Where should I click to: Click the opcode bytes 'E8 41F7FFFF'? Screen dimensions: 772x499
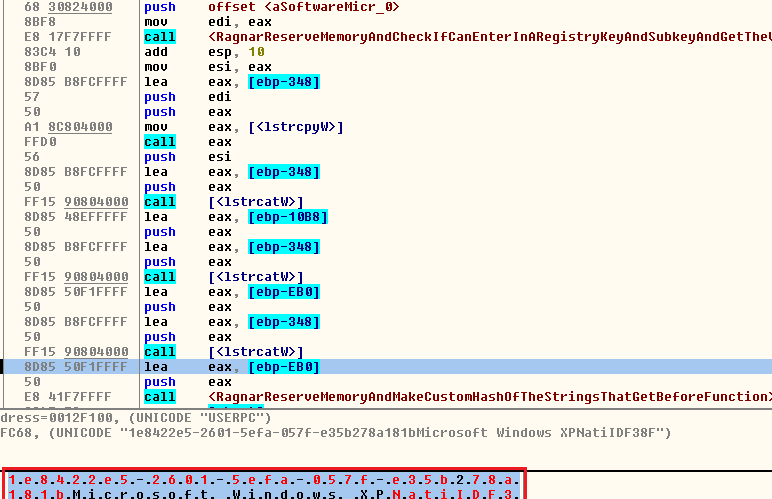tap(68, 397)
